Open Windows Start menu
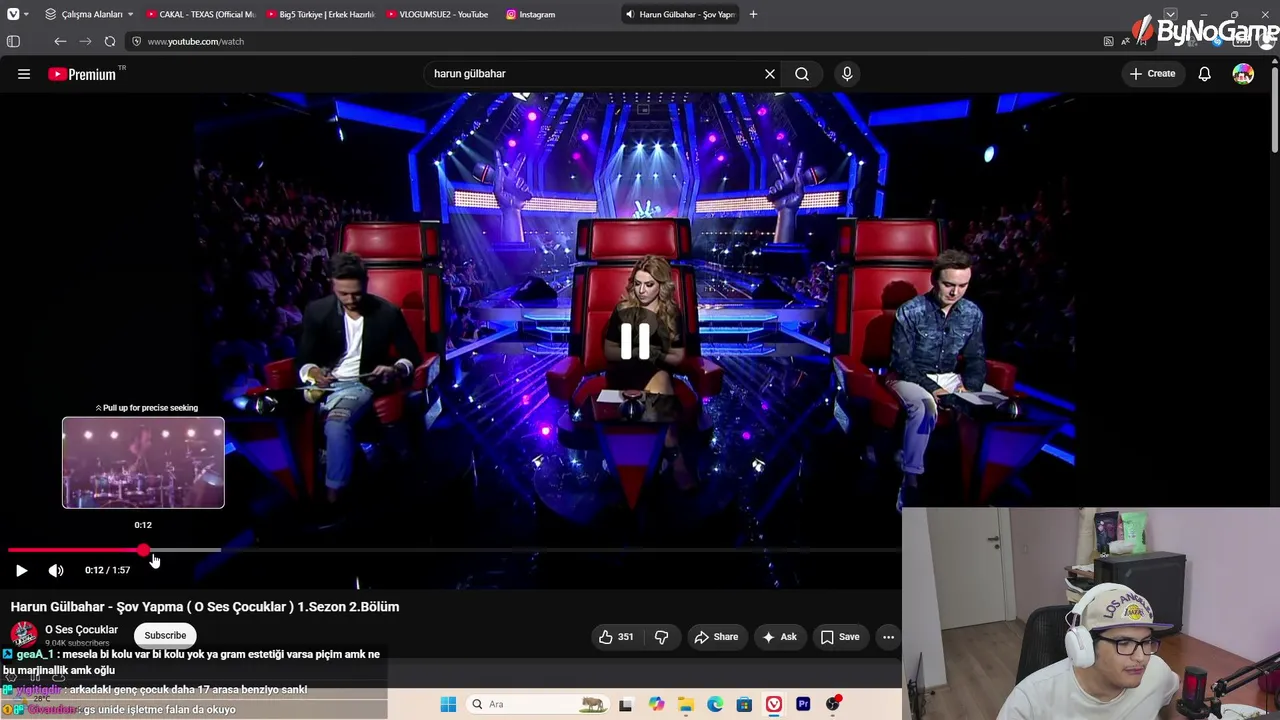 coord(448,704)
